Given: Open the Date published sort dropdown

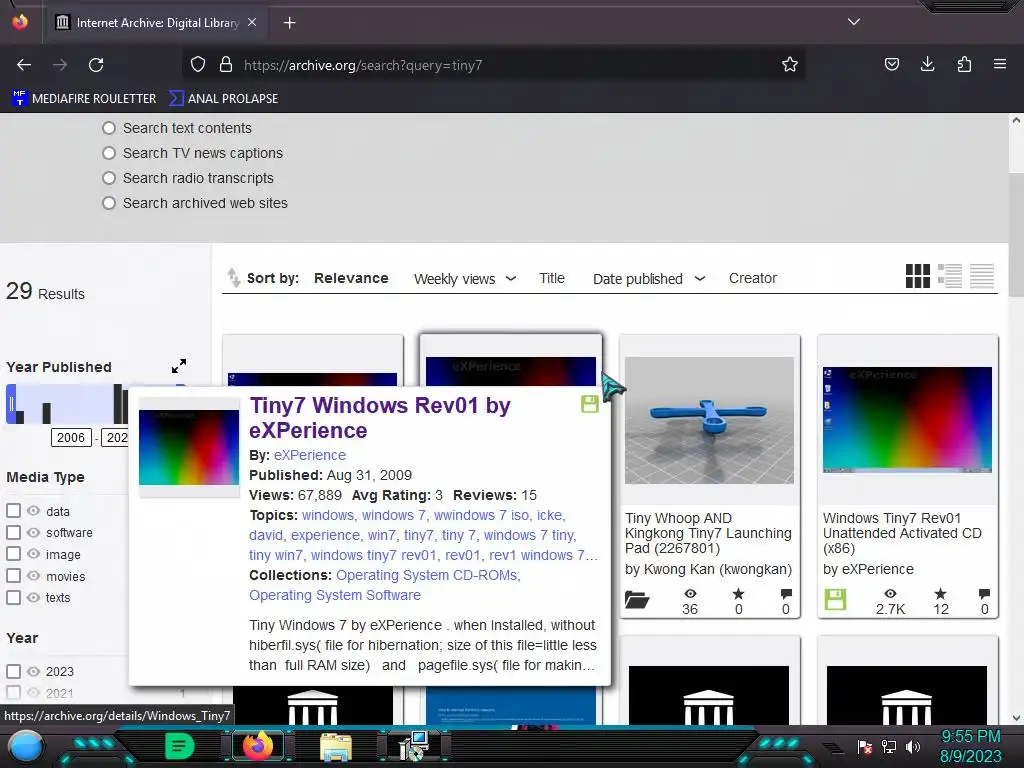Looking at the screenshot, I should [x=648, y=279].
